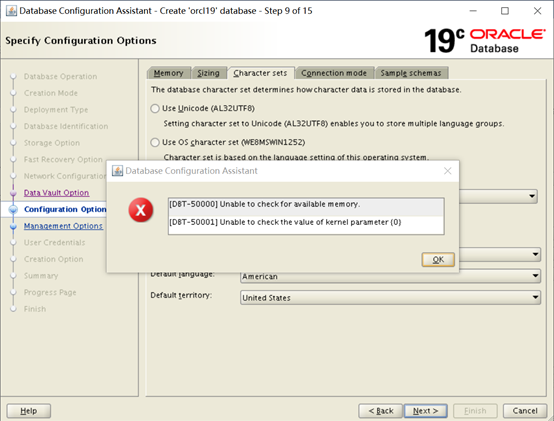The height and width of the screenshot is (421, 554).
Task: Switch to the Memory tab
Action: (x=169, y=73)
